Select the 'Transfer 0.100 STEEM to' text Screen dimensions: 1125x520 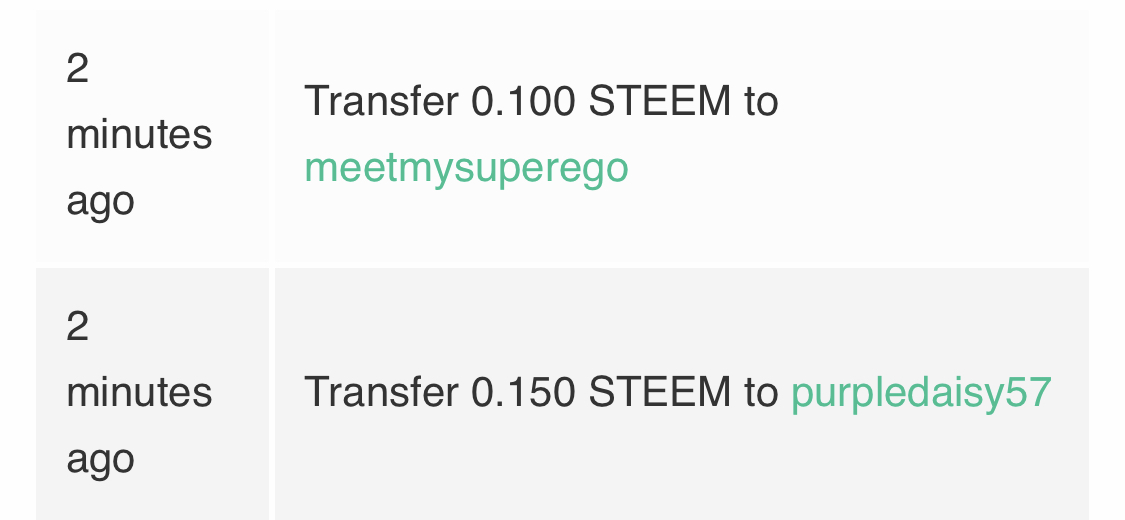click(x=542, y=101)
